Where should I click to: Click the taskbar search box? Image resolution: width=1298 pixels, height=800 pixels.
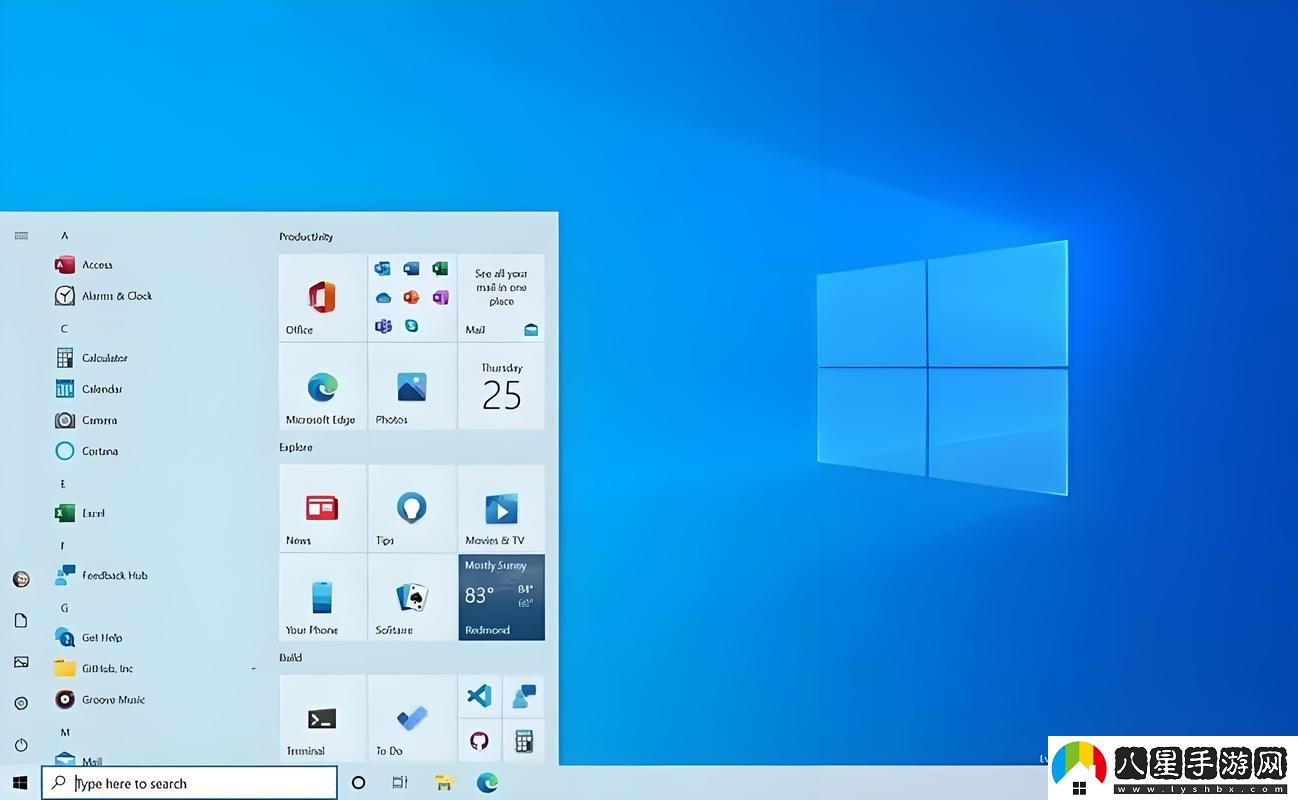(190, 783)
